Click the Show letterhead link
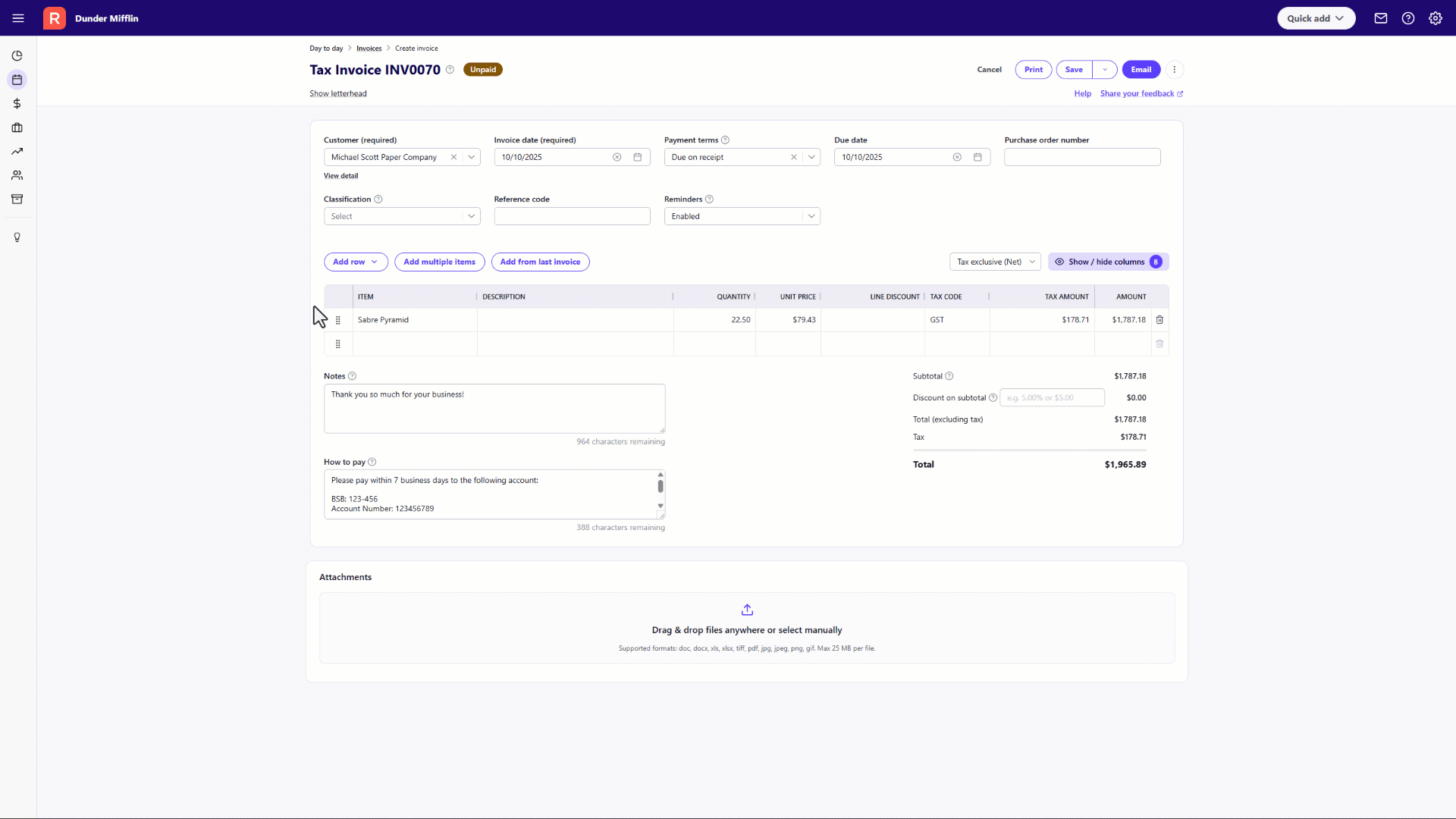The width and height of the screenshot is (1456, 819). (338, 94)
